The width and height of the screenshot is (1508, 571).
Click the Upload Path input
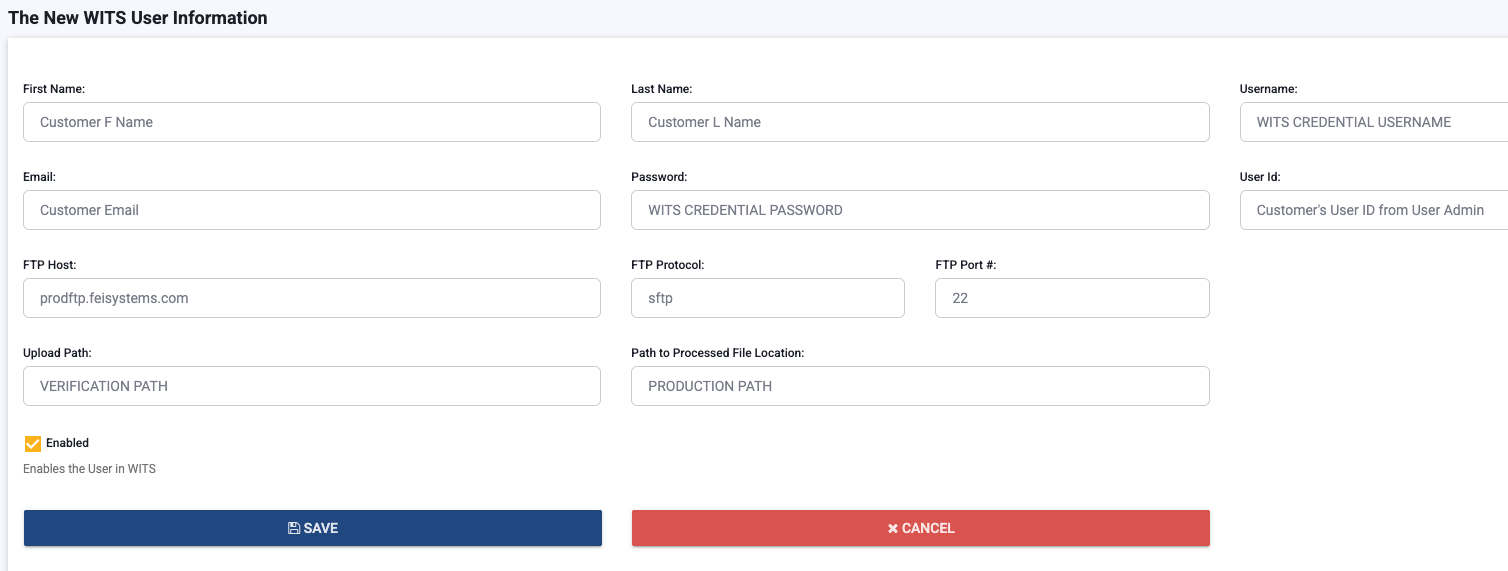click(x=312, y=386)
